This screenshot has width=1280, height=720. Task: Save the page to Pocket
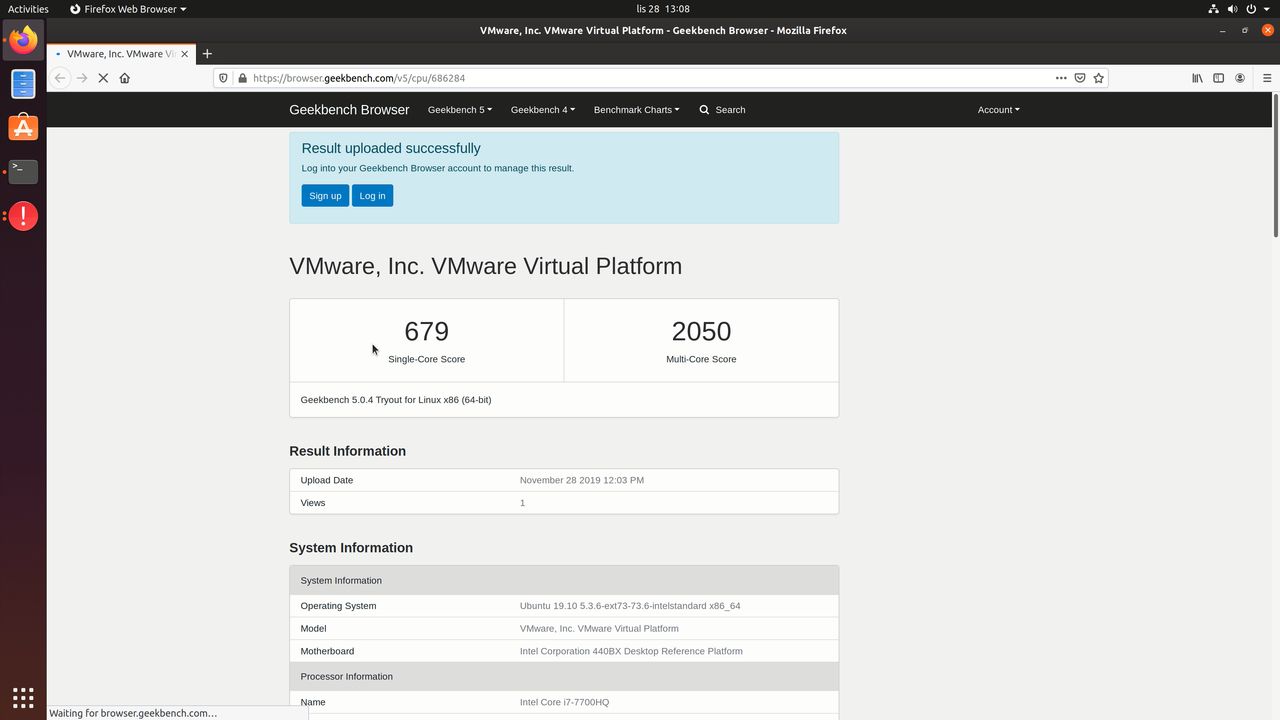[x=1080, y=78]
